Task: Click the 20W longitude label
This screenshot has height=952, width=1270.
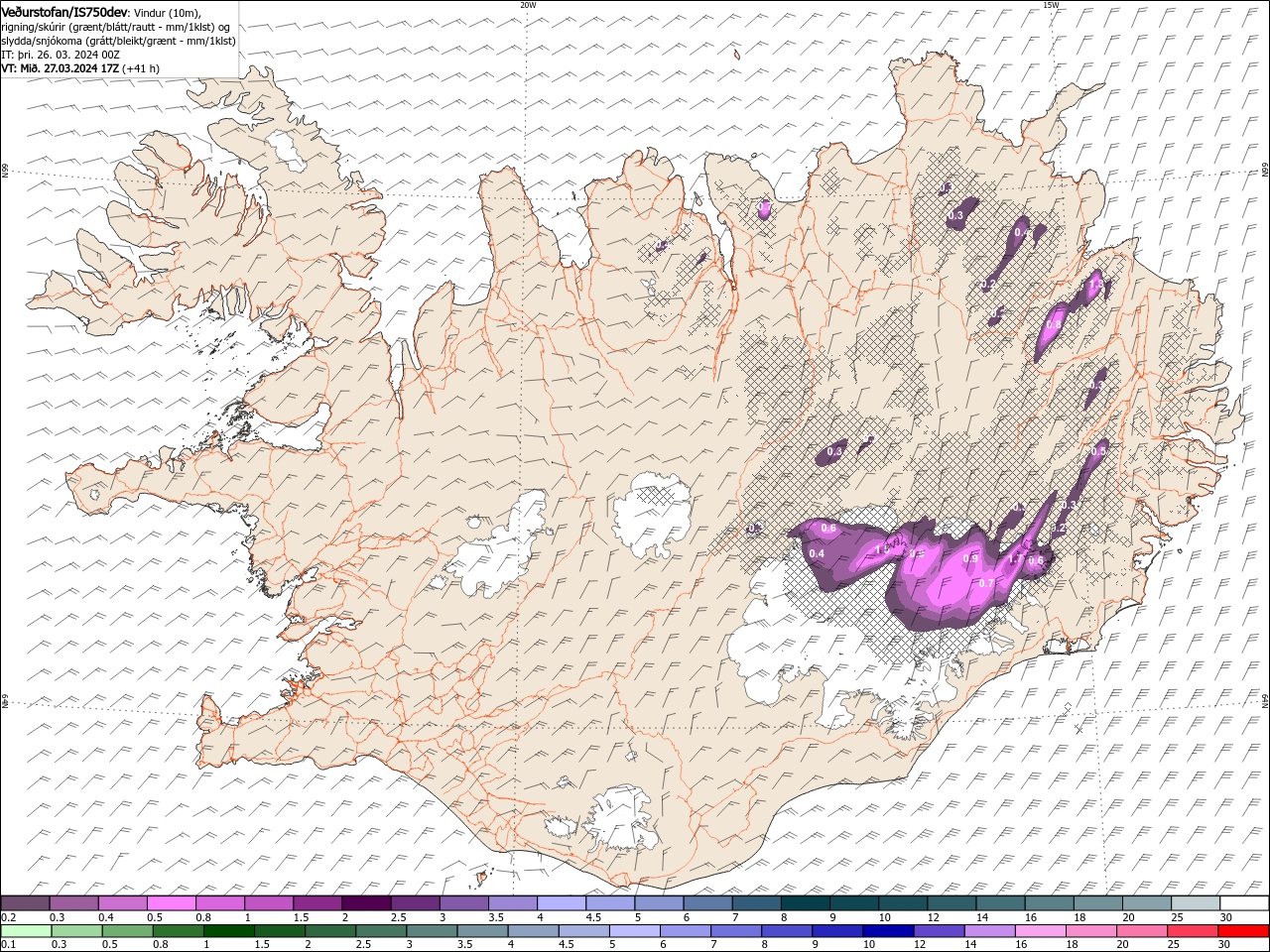Action: 528,5
